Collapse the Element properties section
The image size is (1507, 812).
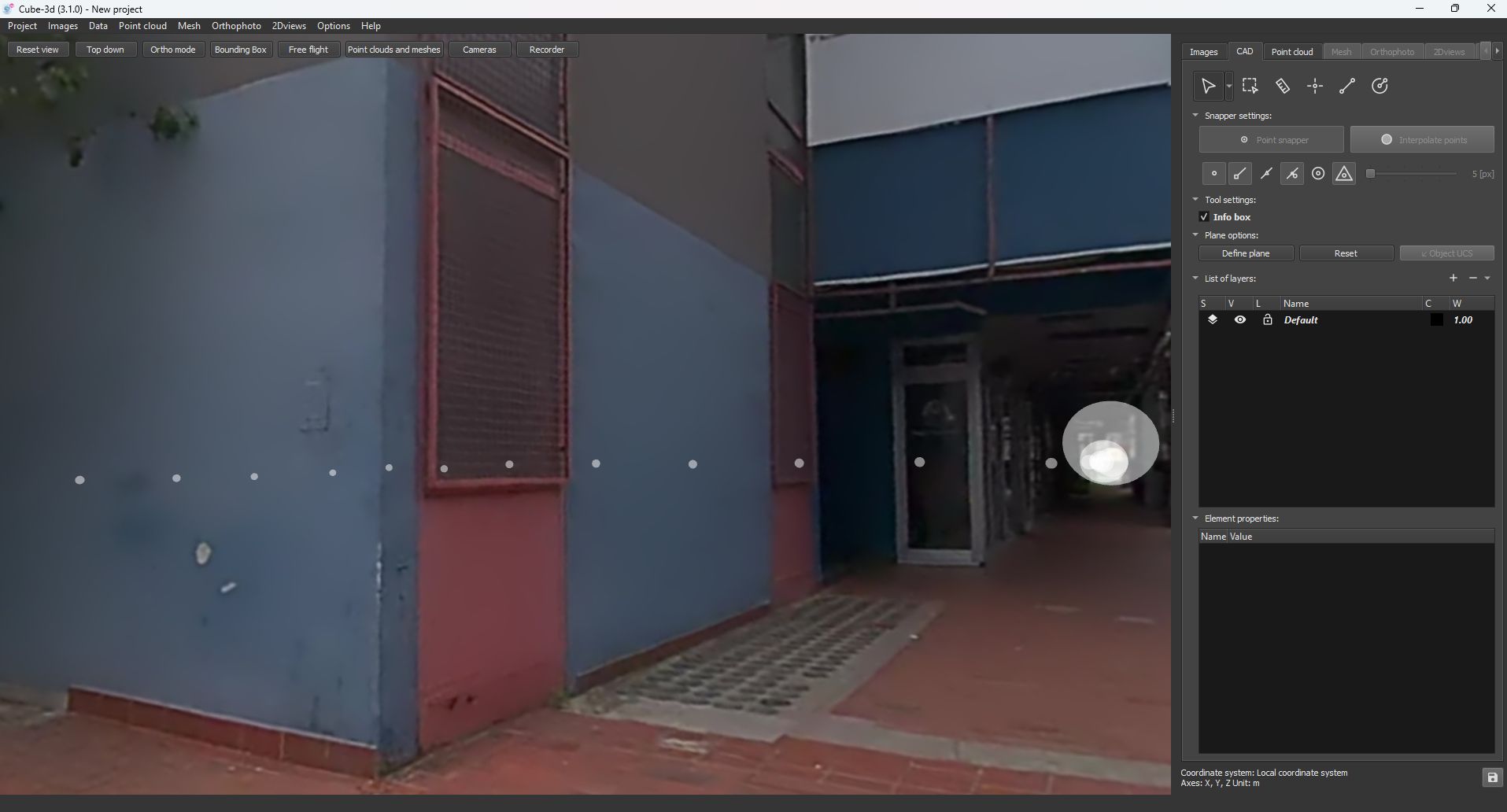click(1195, 519)
